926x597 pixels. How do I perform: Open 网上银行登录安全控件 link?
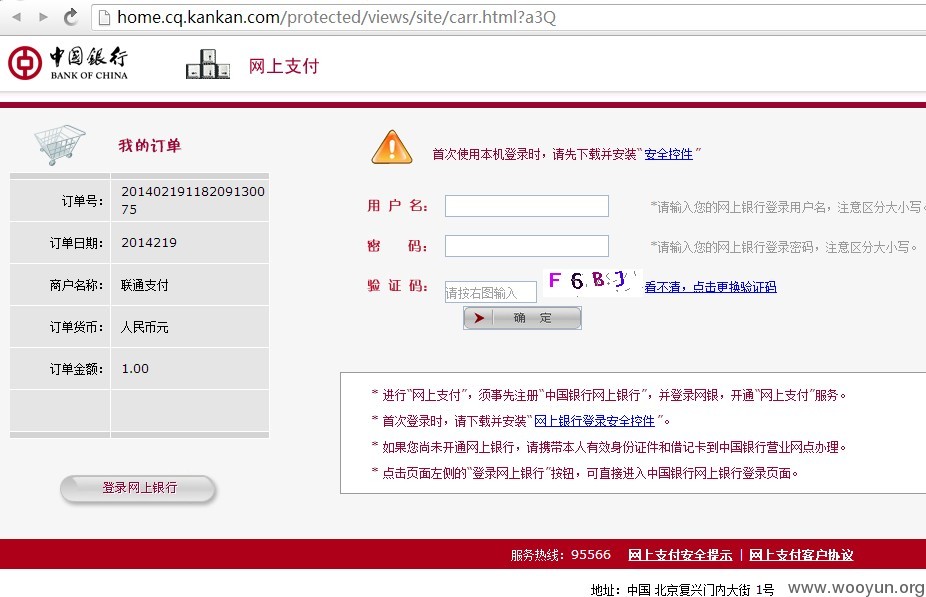coord(594,421)
